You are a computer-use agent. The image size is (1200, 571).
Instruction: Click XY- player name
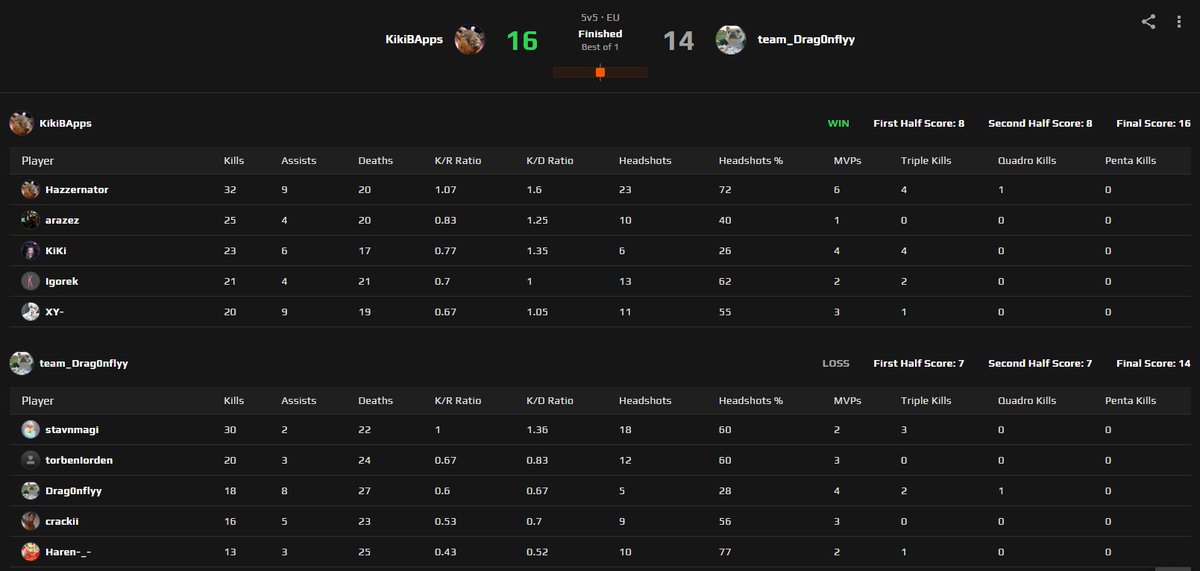click(56, 311)
